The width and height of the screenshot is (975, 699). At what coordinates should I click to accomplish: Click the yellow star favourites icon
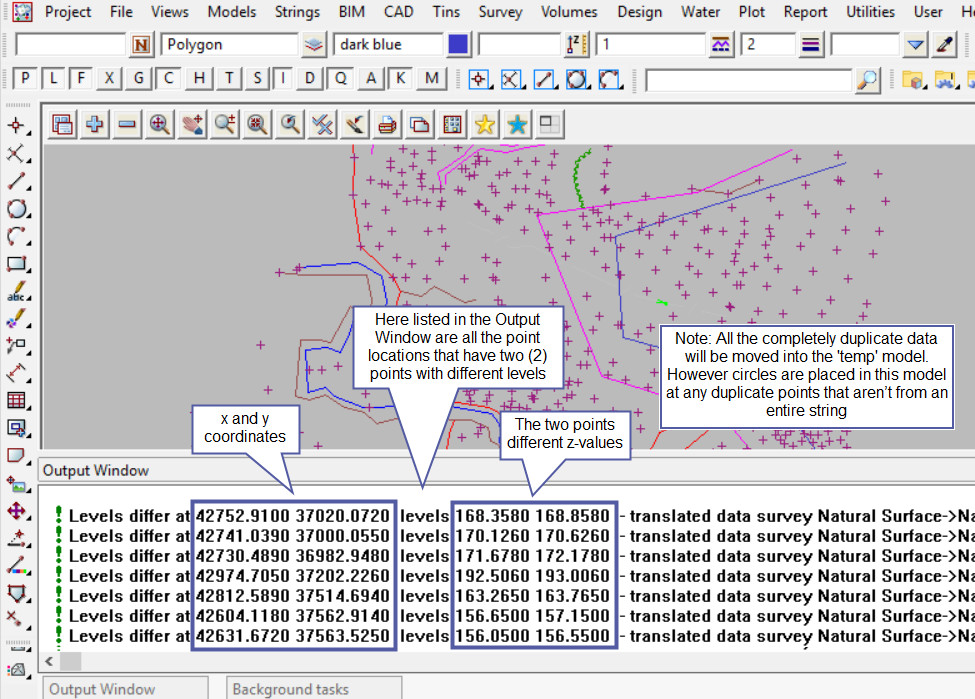point(485,124)
